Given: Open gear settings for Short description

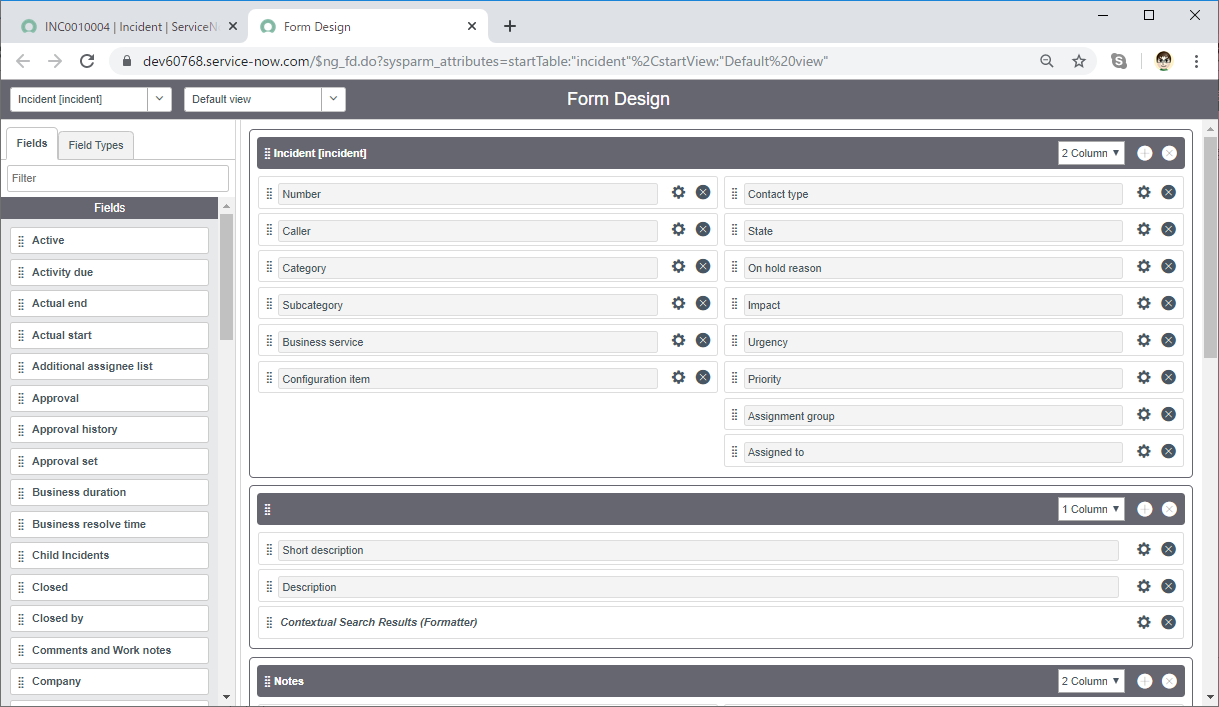Looking at the screenshot, I should click(1144, 549).
